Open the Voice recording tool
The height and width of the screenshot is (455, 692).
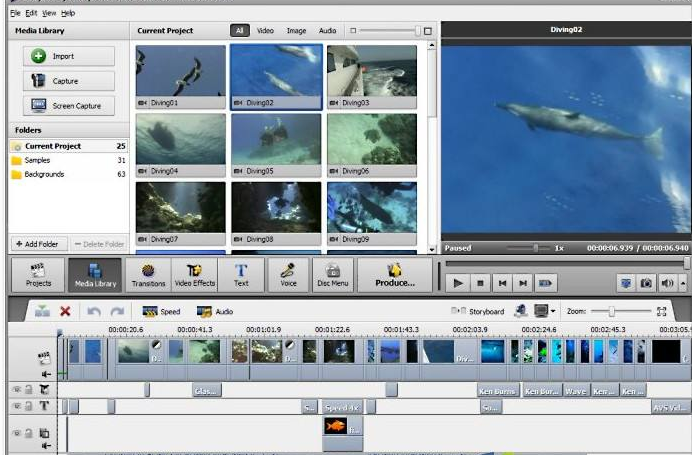288,275
